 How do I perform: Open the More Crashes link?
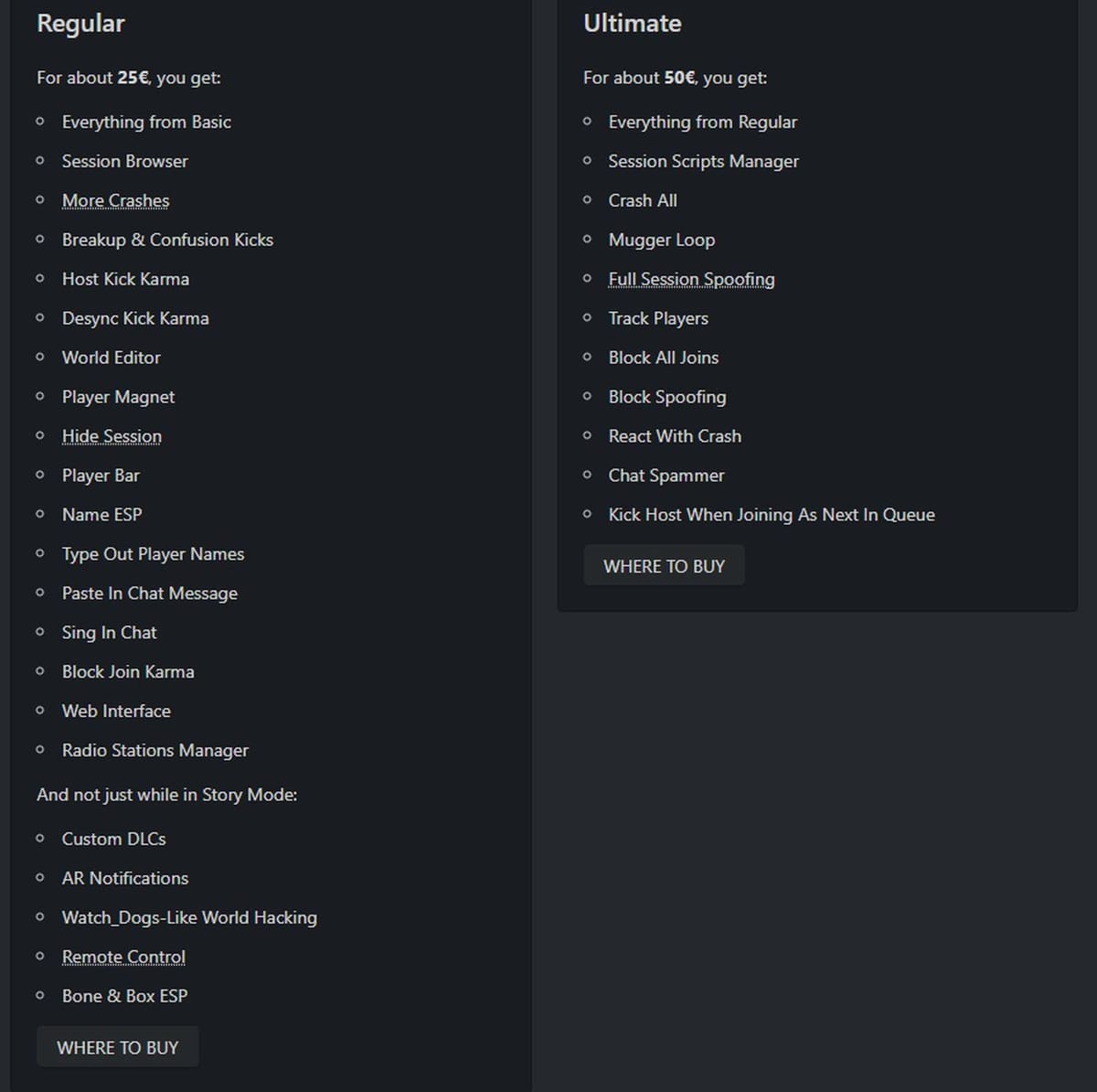(x=115, y=200)
